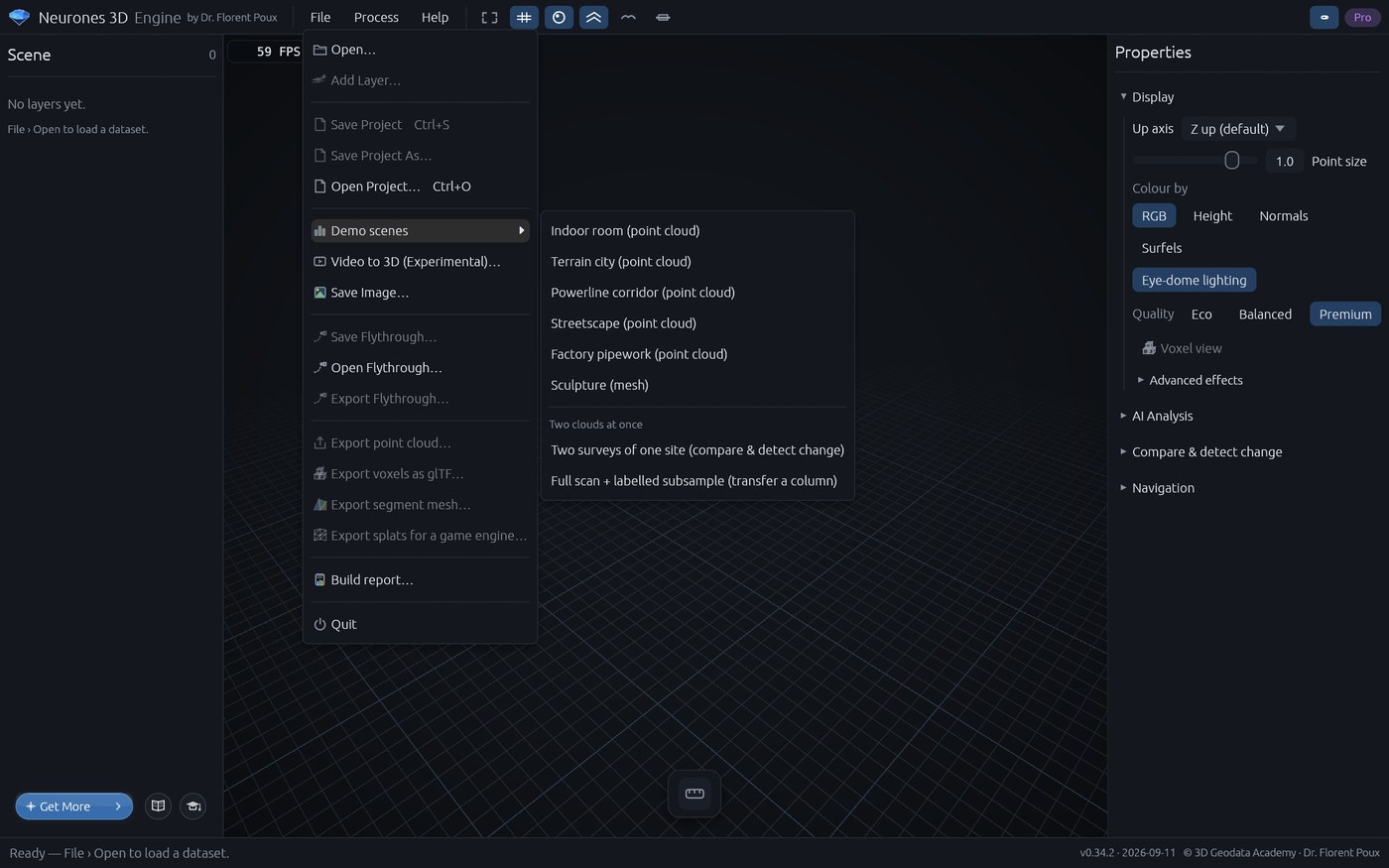Click the Open Flythrough… path icon
The width and height of the screenshot is (1389, 868).
coord(319,368)
